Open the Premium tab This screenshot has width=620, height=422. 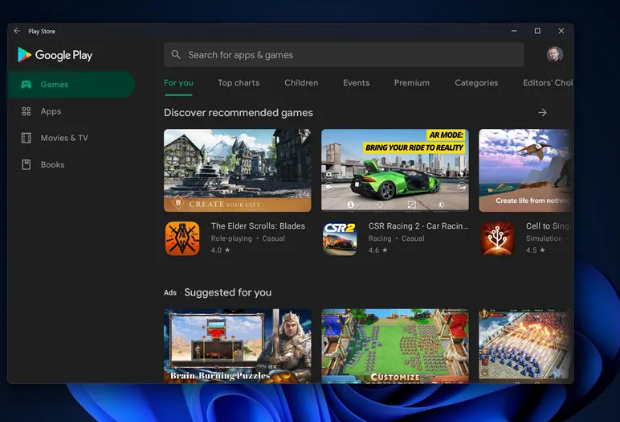(412, 83)
